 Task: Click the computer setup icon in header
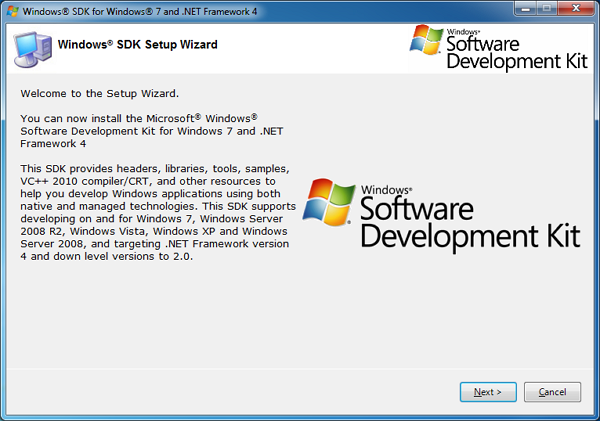[x=33, y=50]
